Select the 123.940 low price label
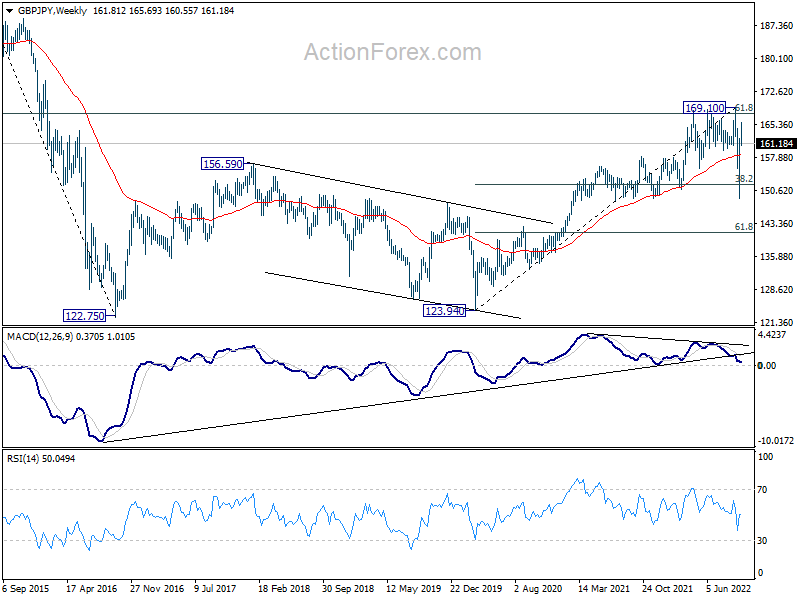 pyautogui.click(x=445, y=310)
